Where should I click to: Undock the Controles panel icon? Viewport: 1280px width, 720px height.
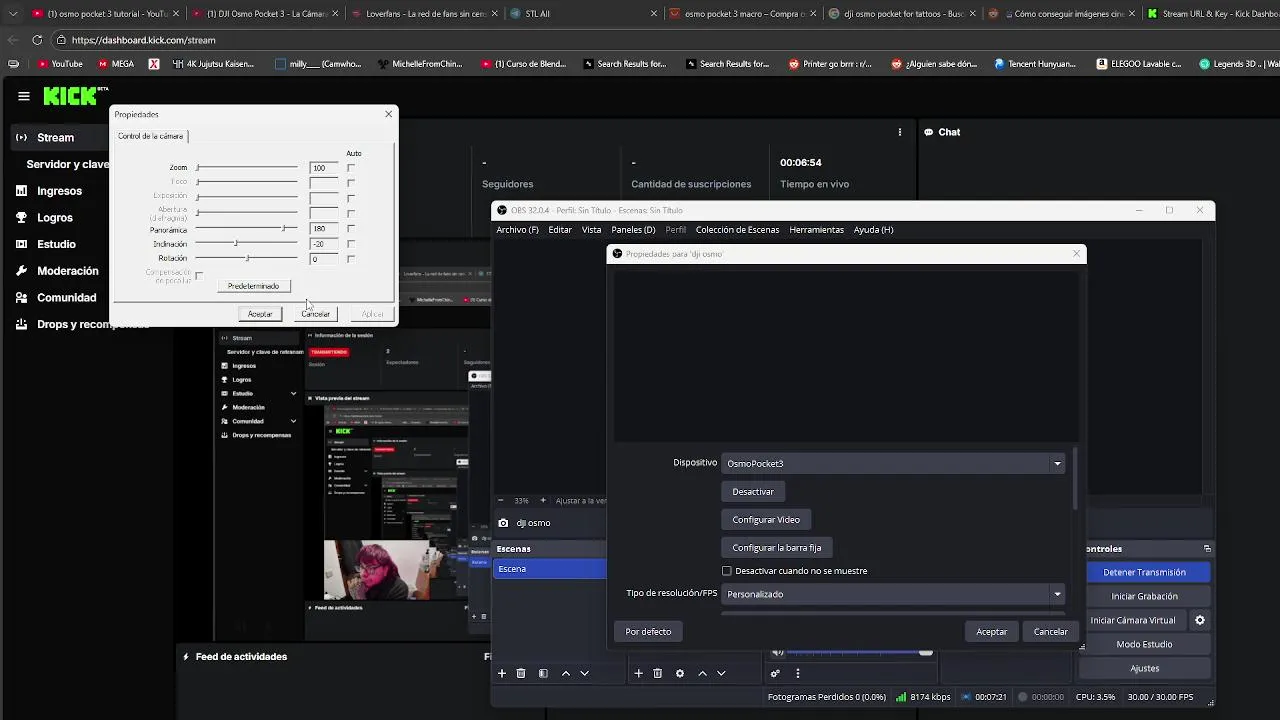[x=1207, y=549]
